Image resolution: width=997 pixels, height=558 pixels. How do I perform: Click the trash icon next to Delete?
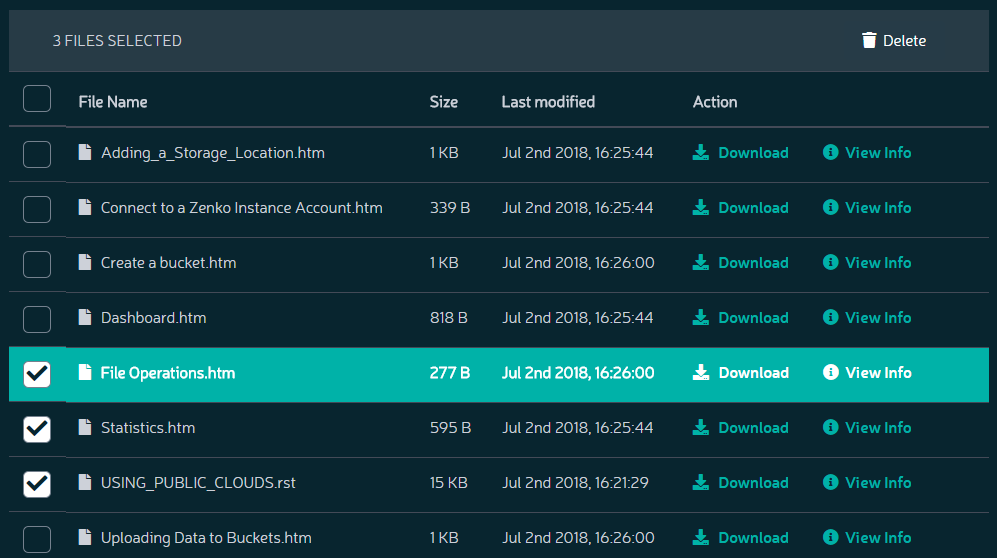[869, 40]
